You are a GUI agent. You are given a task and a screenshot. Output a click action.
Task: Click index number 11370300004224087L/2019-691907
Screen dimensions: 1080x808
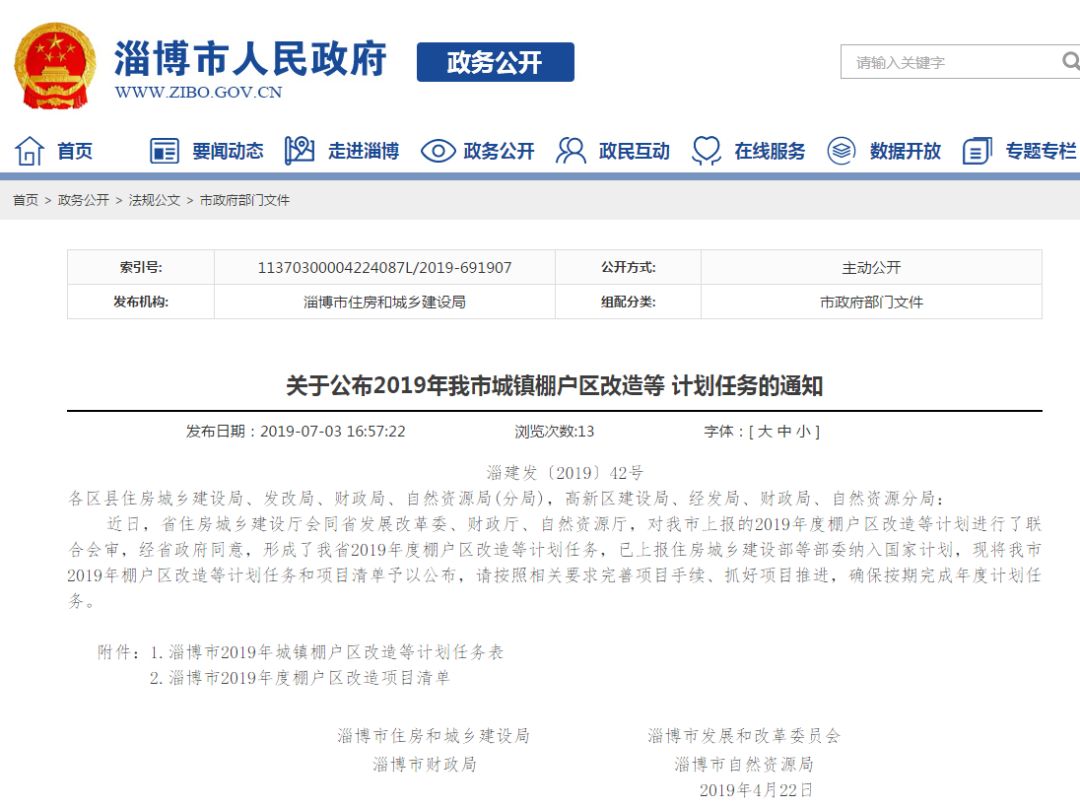(384, 267)
